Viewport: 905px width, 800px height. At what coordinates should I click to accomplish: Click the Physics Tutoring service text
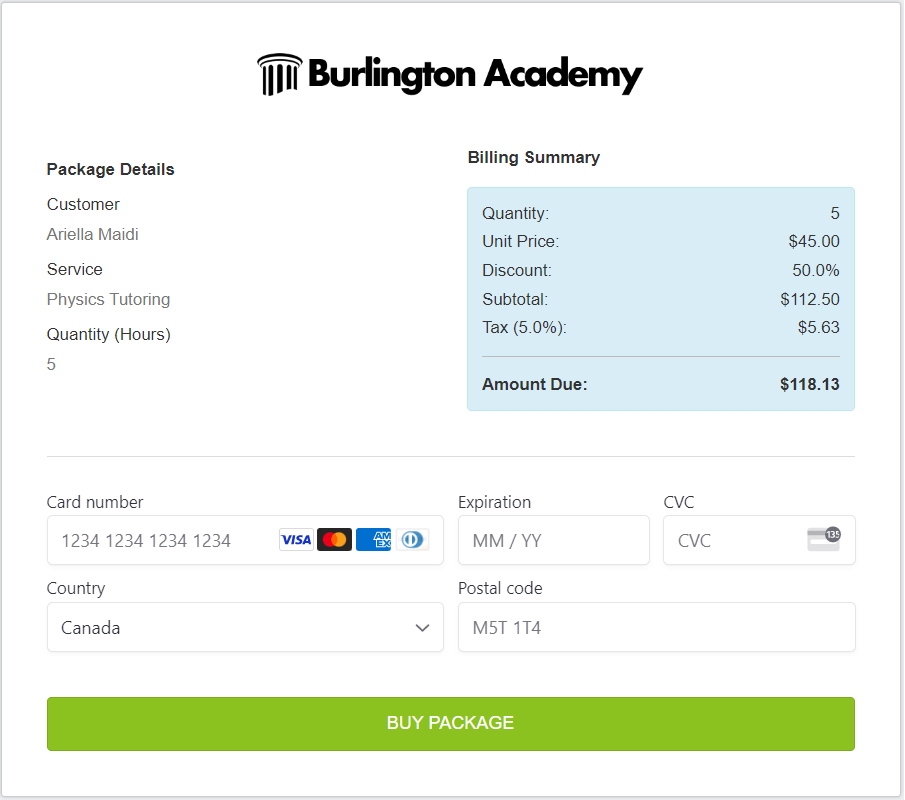tap(109, 300)
